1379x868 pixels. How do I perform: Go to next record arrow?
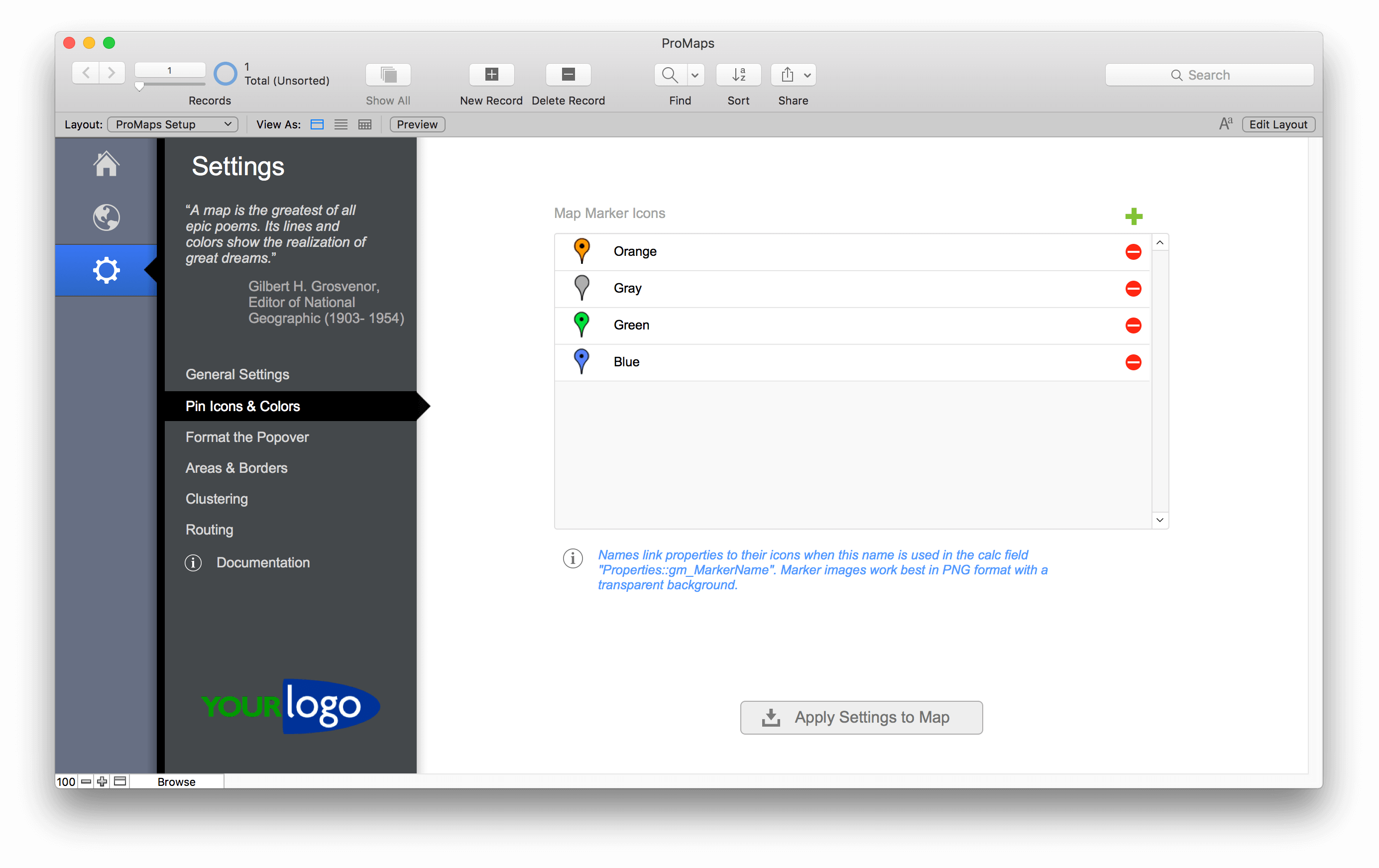coord(112,73)
